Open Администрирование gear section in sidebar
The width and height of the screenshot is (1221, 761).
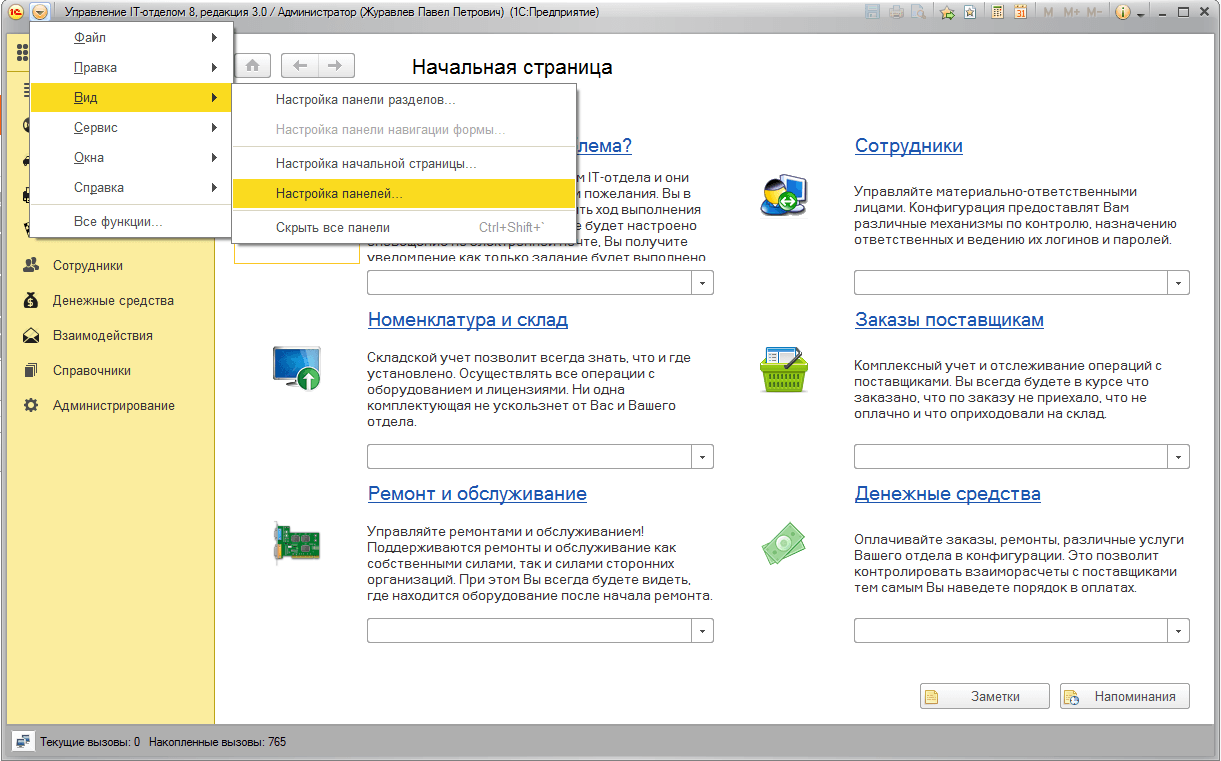tap(113, 406)
